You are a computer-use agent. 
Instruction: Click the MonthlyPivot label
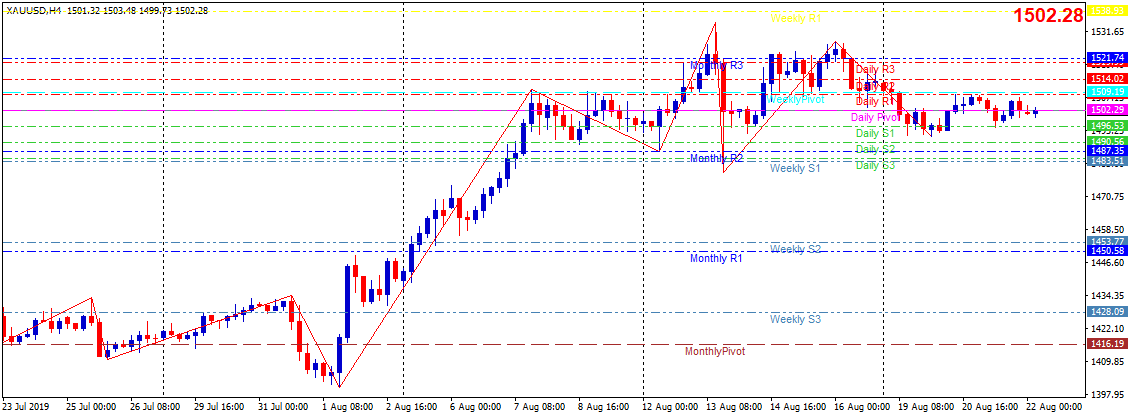(714, 352)
